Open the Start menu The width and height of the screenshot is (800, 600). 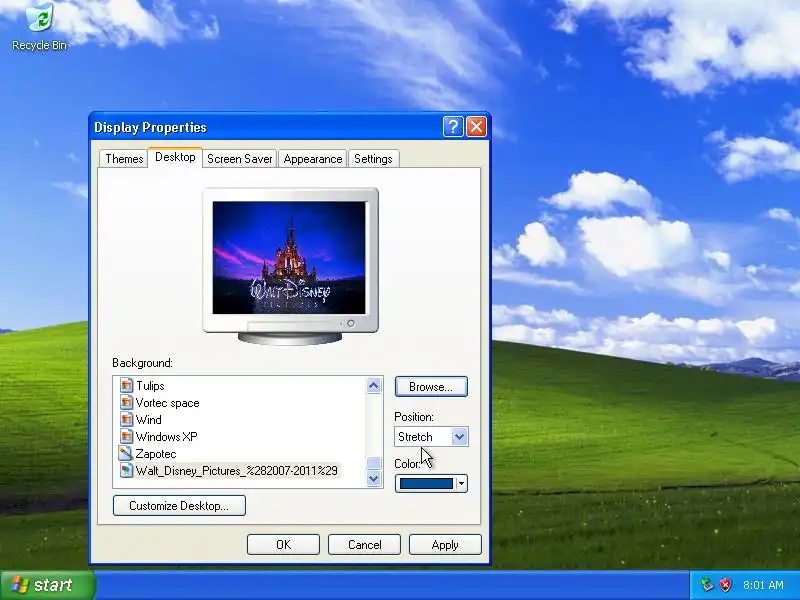pos(47,585)
